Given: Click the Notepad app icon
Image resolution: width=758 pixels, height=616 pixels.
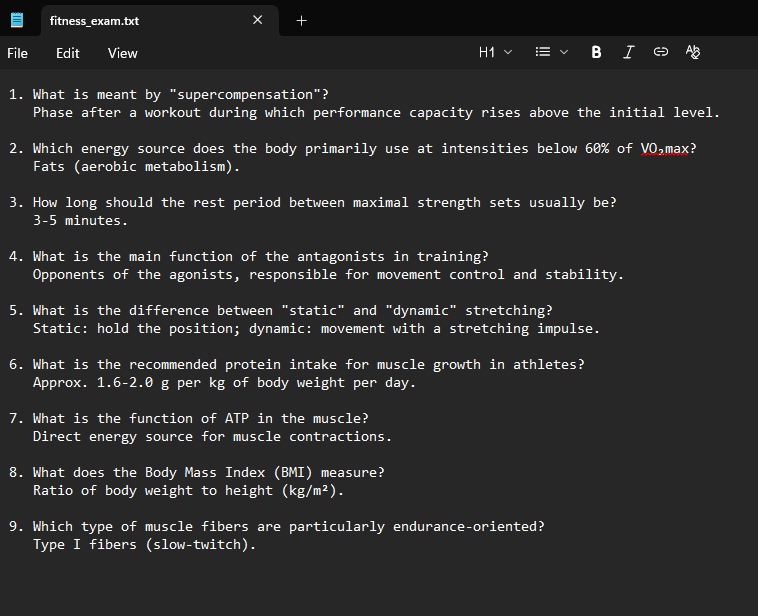Looking at the screenshot, I should coord(16,20).
